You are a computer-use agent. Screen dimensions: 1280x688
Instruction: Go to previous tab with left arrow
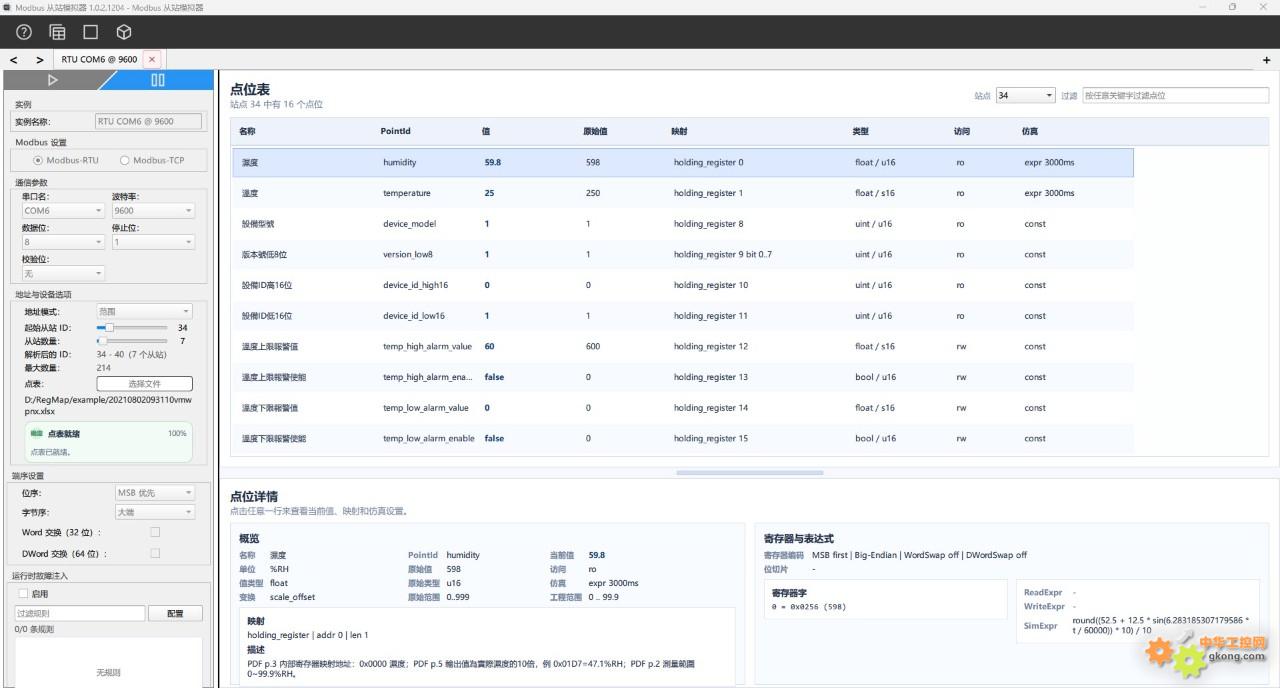tap(14, 60)
